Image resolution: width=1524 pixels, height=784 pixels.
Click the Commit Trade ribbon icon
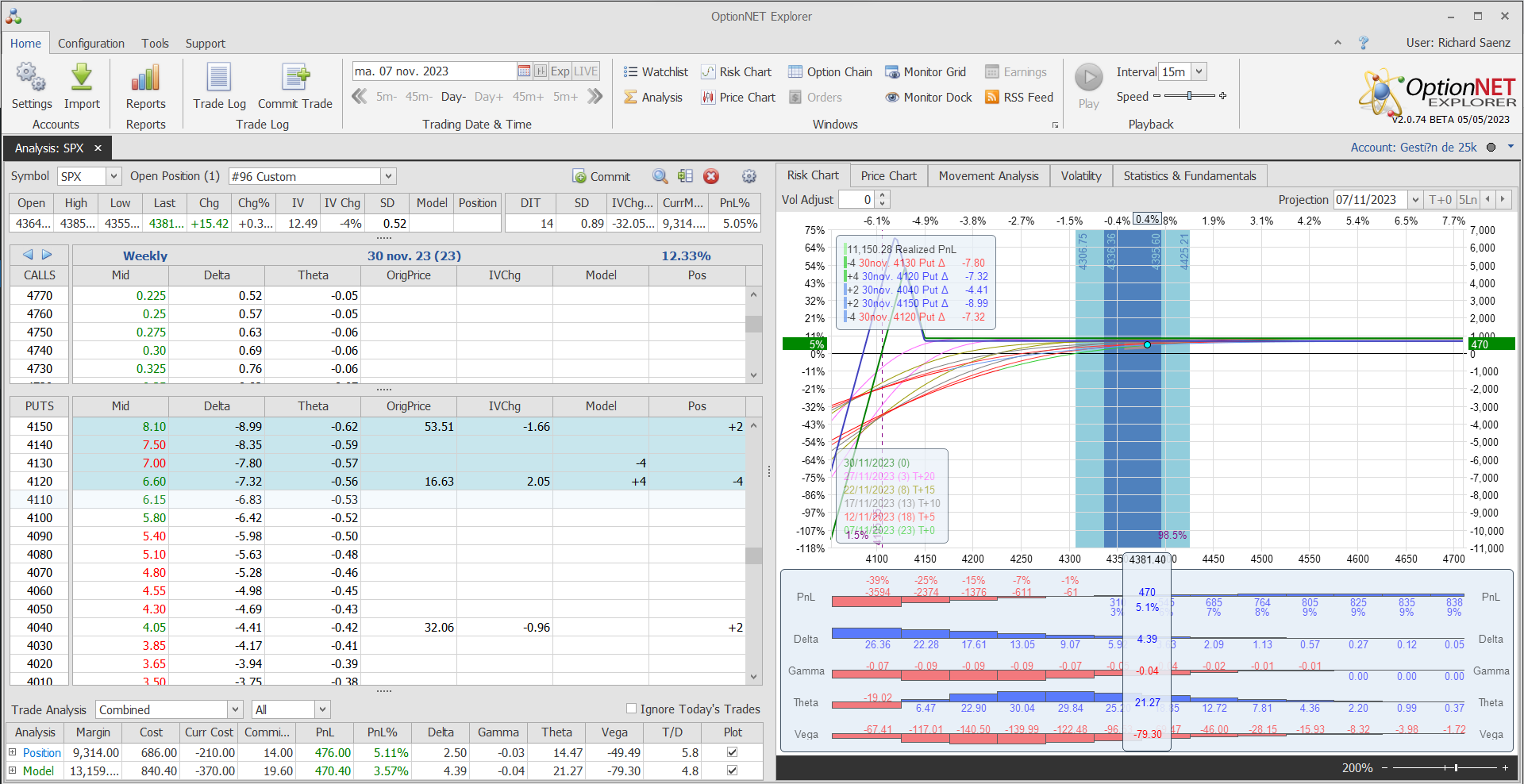(295, 78)
